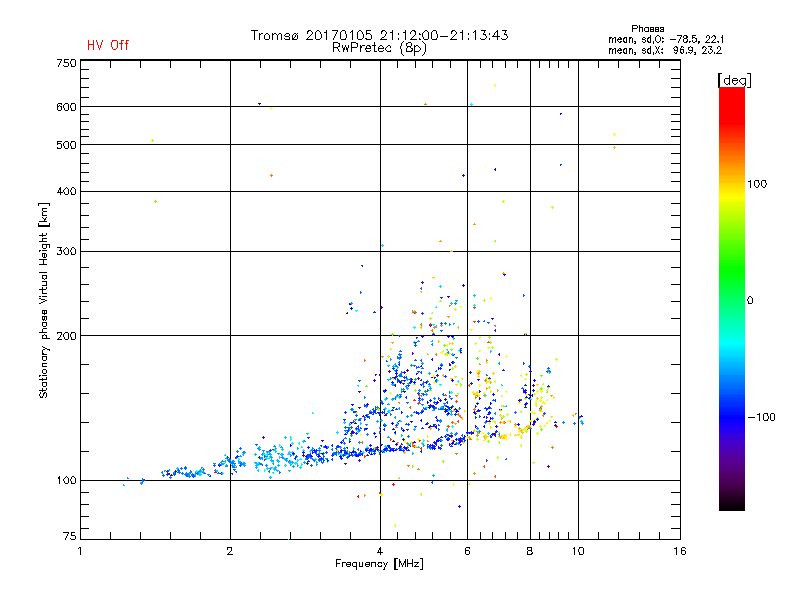Click the 'Stationary phase Virtual Height [km]' axis title
Screen dimensions: 800x600
44,300
